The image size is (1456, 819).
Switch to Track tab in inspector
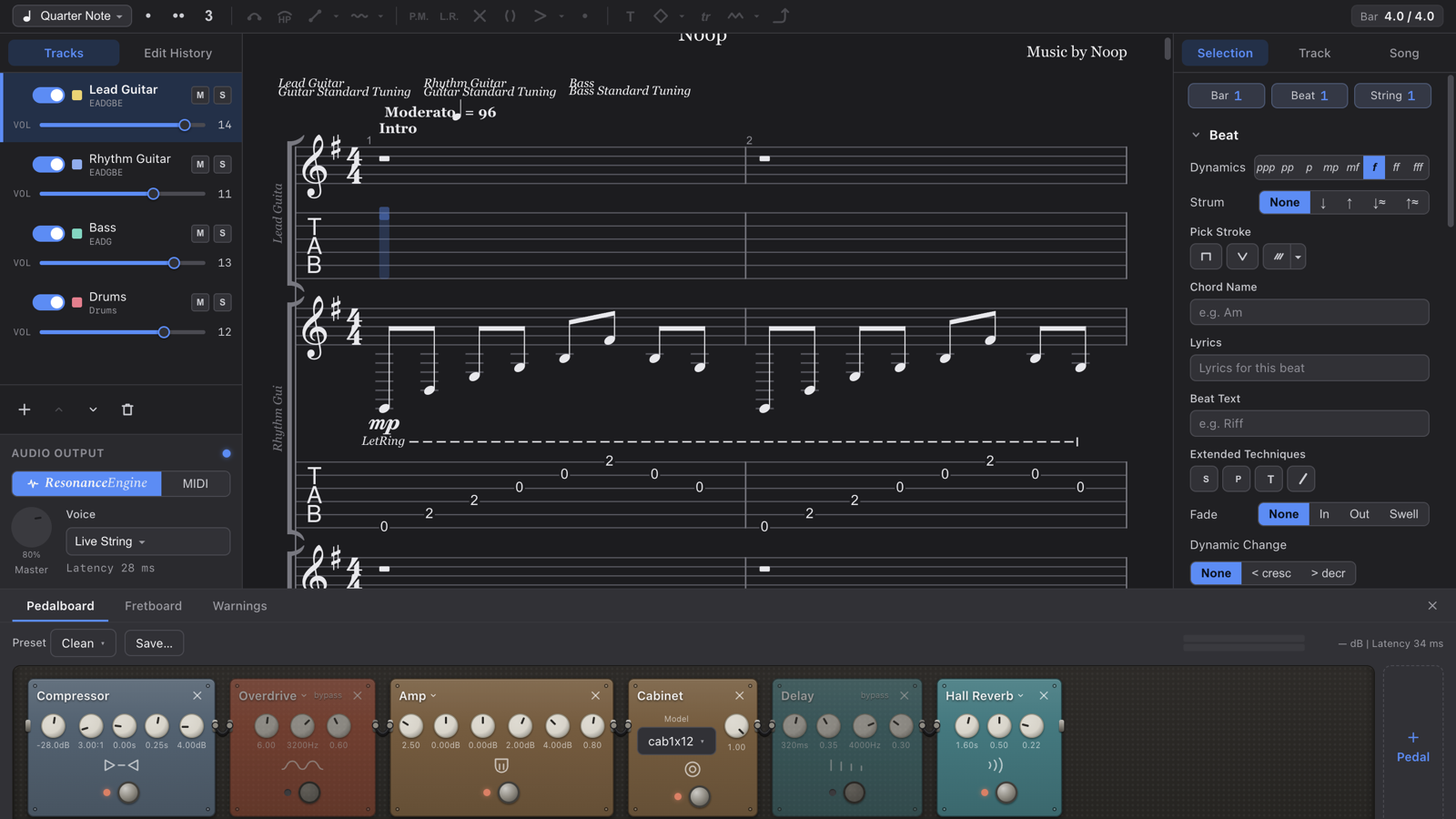[x=1314, y=53]
